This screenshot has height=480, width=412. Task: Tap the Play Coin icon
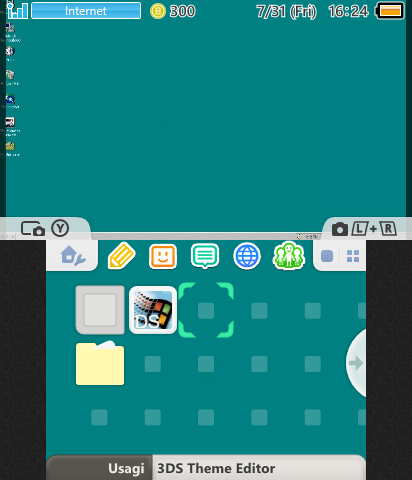coord(158,11)
